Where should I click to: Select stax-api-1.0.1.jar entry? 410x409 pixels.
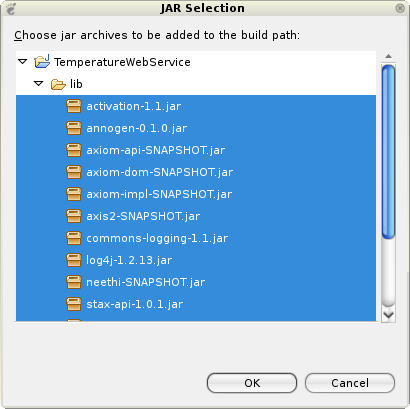(135, 304)
